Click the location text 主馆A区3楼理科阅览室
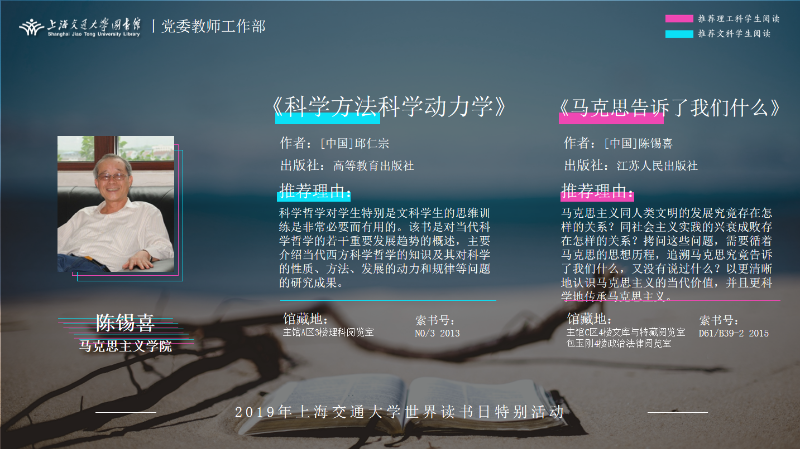The width and height of the screenshot is (800, 449). [329, 332]
